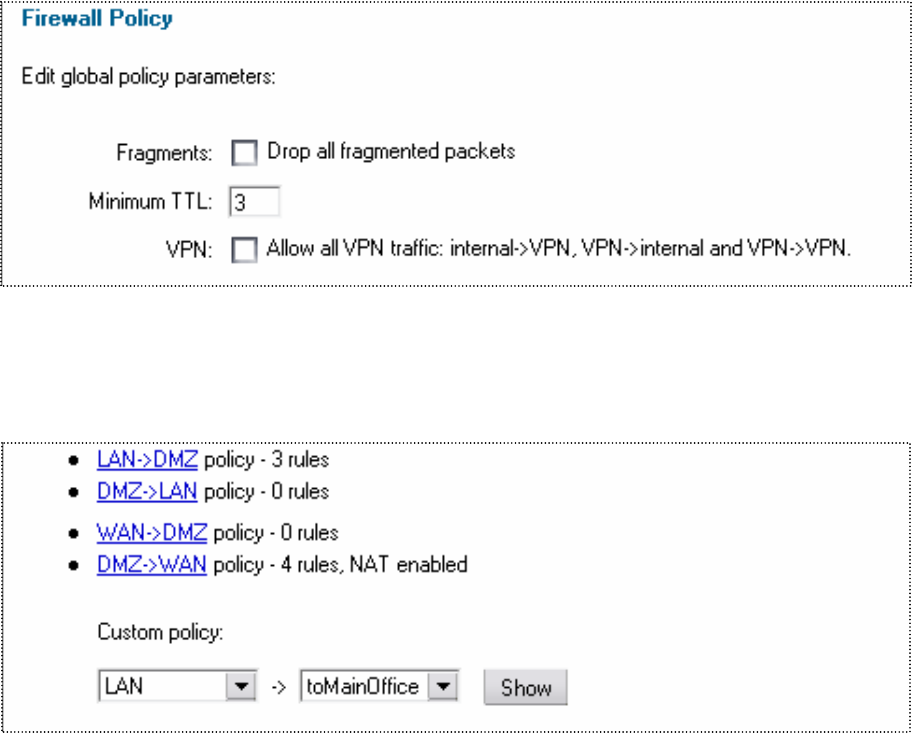Click the "Minimum TTL:" field label
The height and width of the screenshot is (733, 912).
click(151, 203)
